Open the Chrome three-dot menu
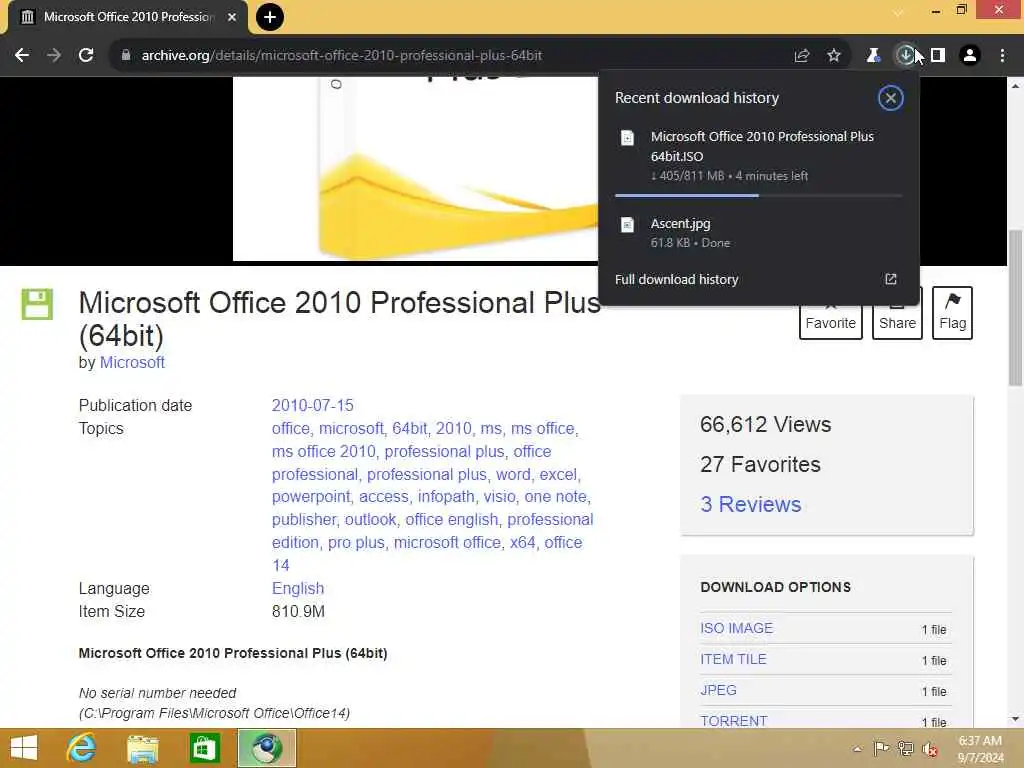 (x=1002, y=56)
